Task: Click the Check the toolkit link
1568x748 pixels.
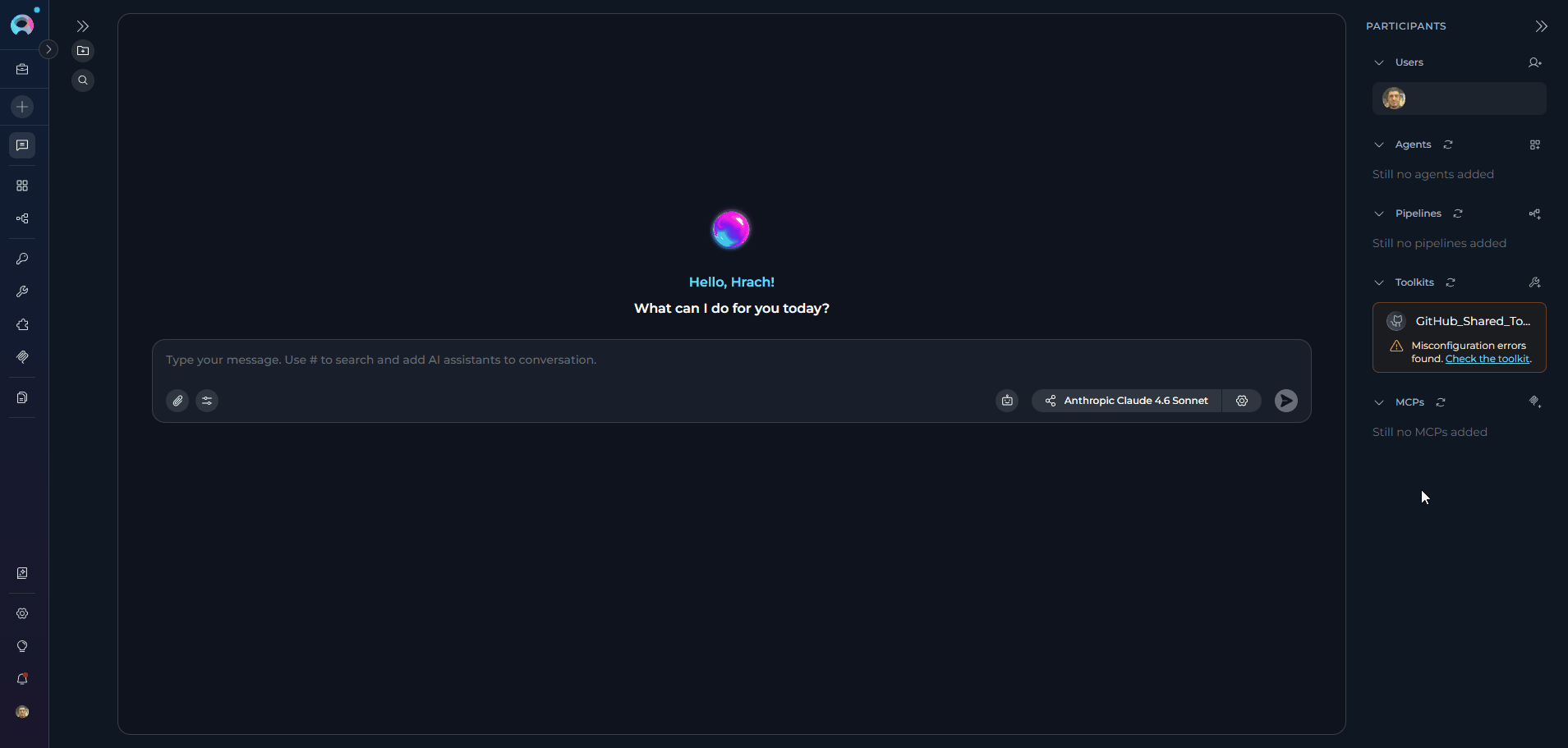Action: [x=1487, y=359]
